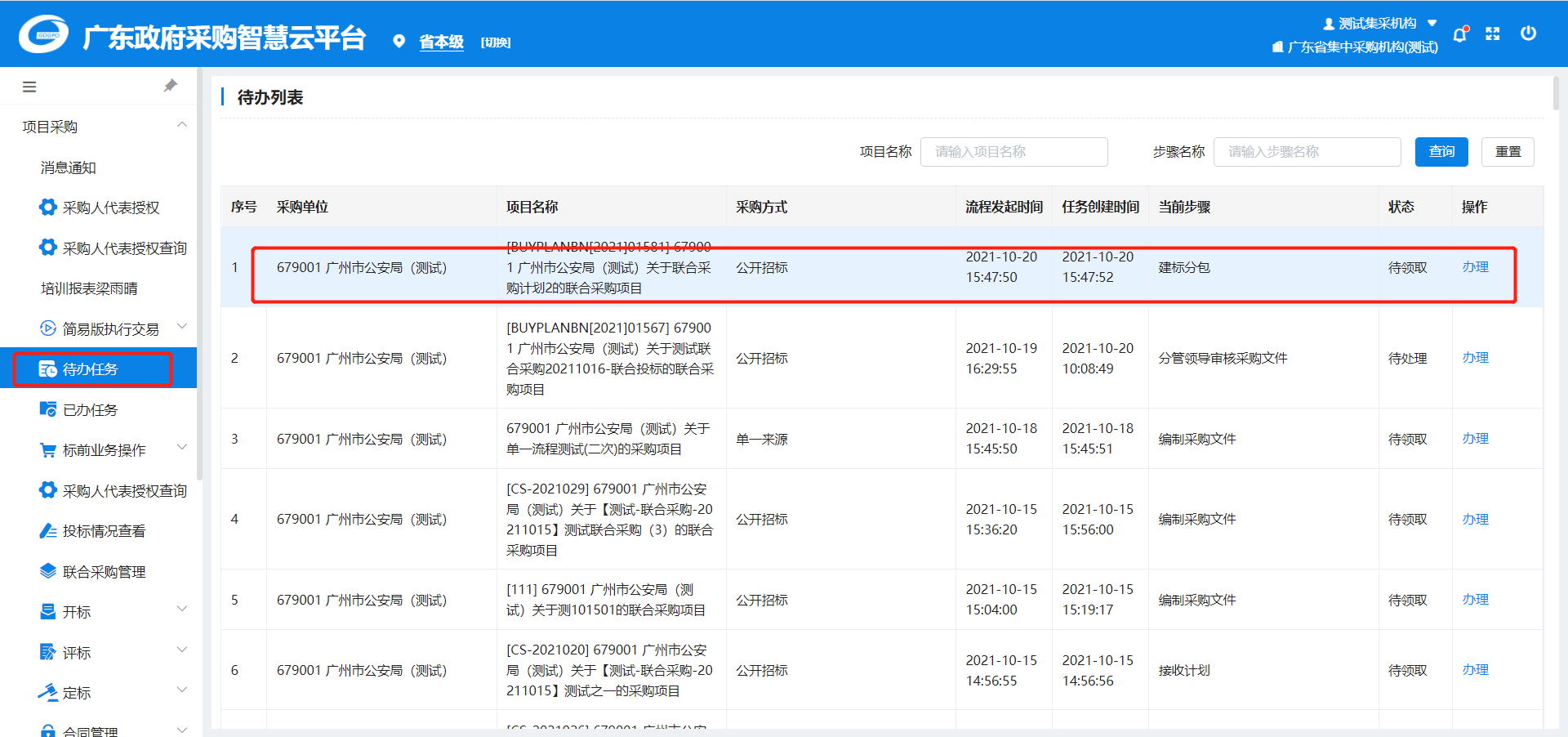Open 已办任务 in the sidebar
This screenshot has height=737, width=1568.
tap(90, 410)
